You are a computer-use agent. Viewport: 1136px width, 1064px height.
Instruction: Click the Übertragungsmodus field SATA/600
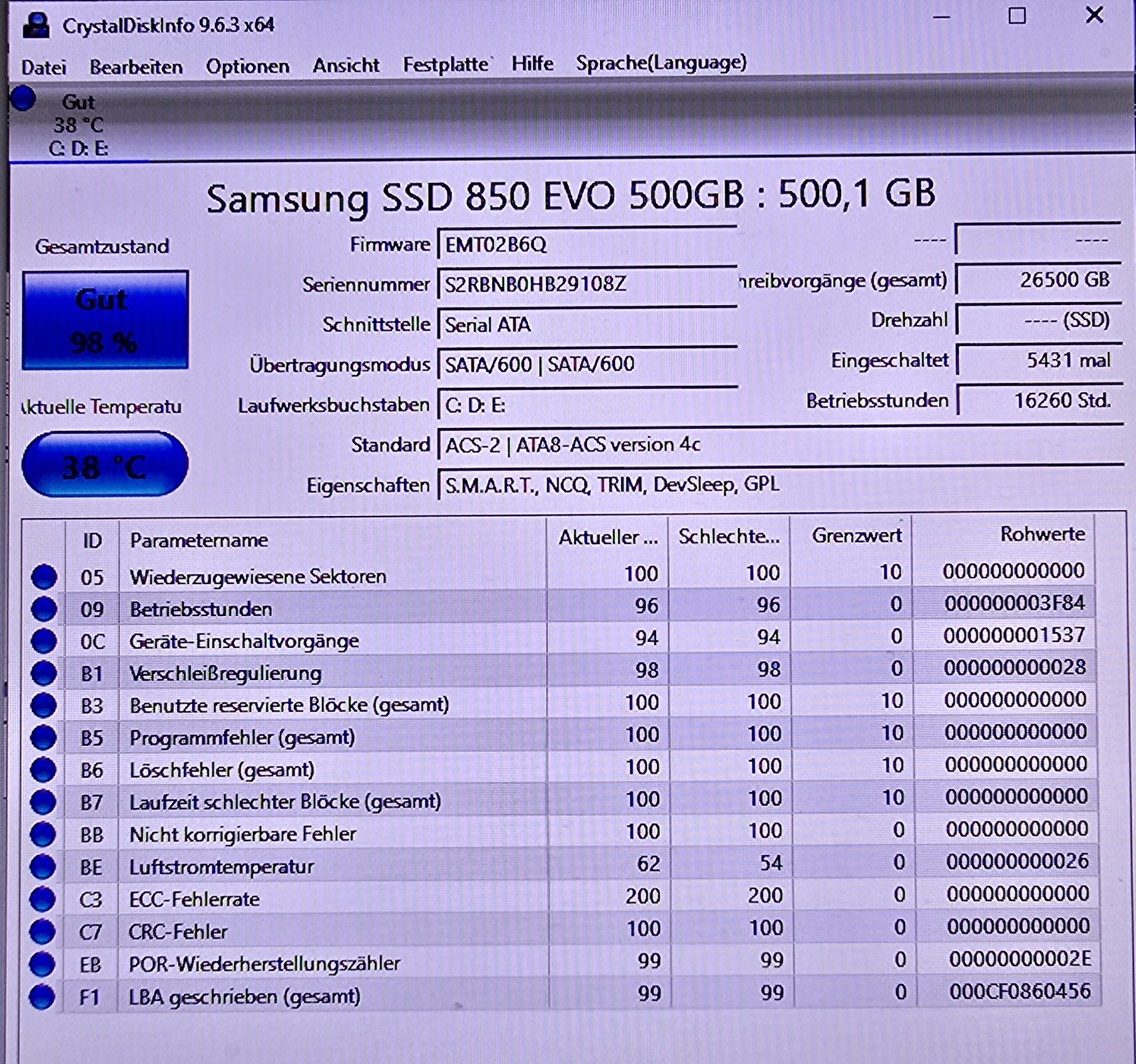[587, 364]
